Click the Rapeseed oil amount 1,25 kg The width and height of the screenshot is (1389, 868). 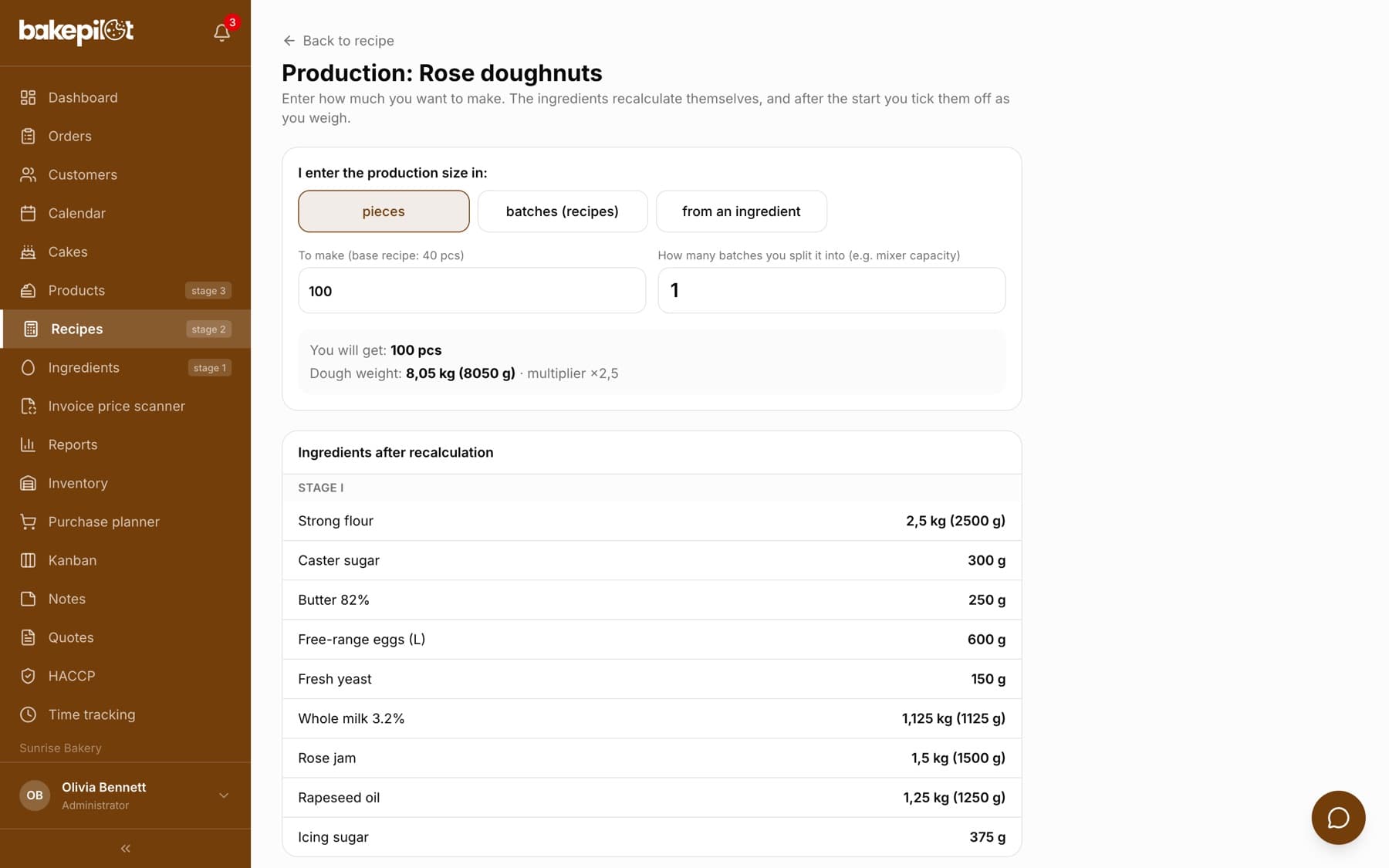coord(954,798)
